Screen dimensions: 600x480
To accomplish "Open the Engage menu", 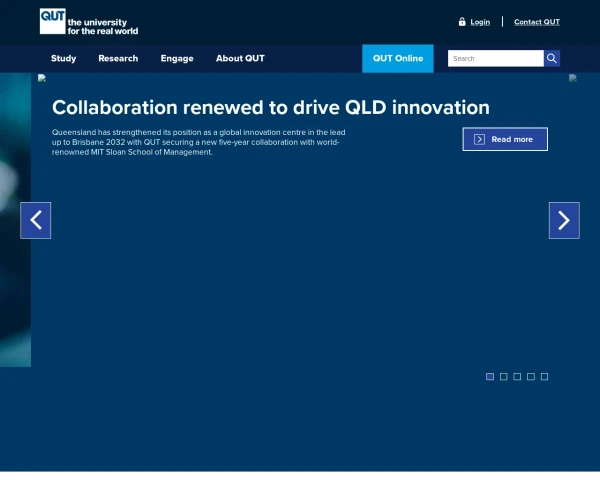I will click(x=177, y=59).
